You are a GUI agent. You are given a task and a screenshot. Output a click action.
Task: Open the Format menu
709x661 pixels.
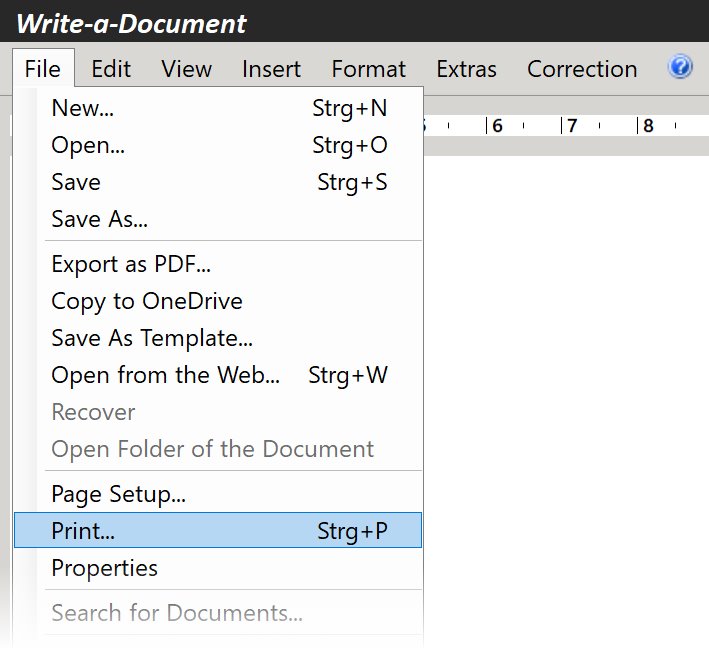[x=369, y=69]
